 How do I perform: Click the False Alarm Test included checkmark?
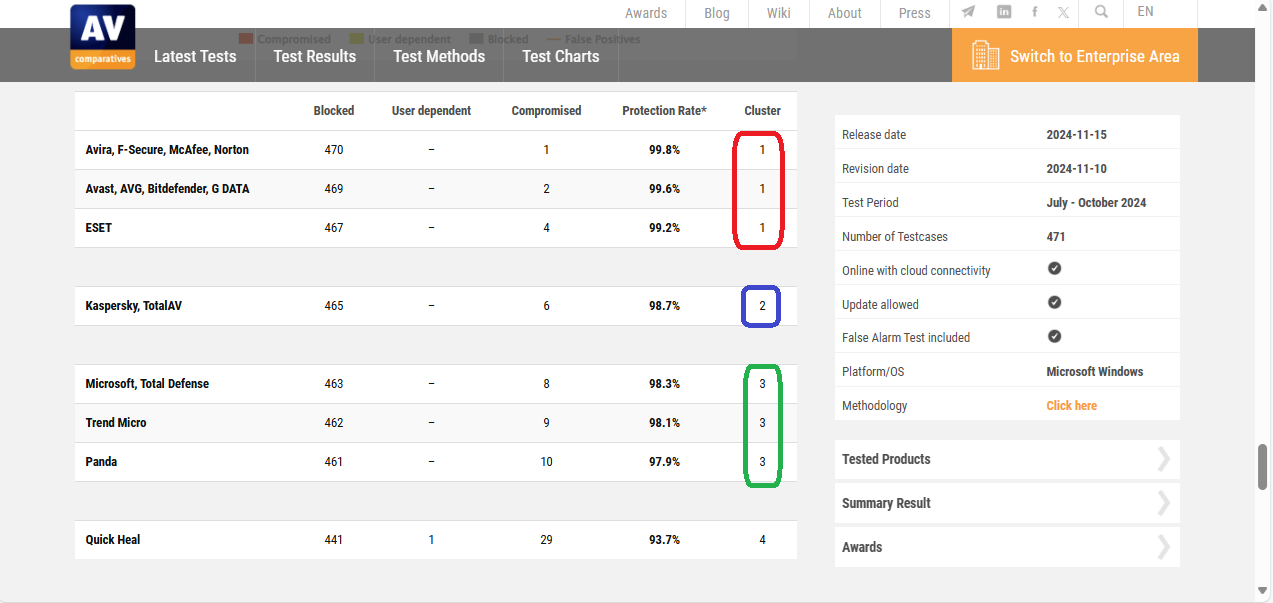point(1054,337)
